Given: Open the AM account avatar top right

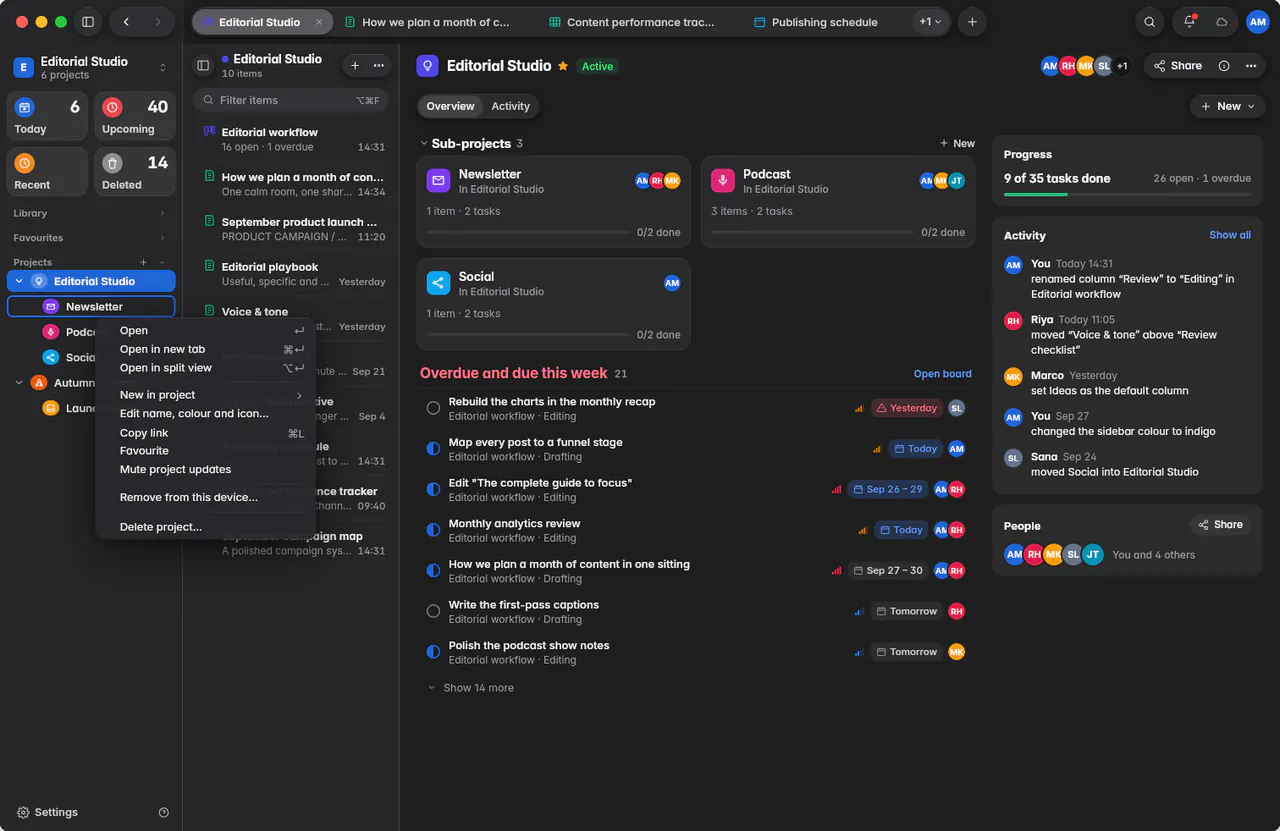Looking at the screenshot, I should [x=1257, y=22].
